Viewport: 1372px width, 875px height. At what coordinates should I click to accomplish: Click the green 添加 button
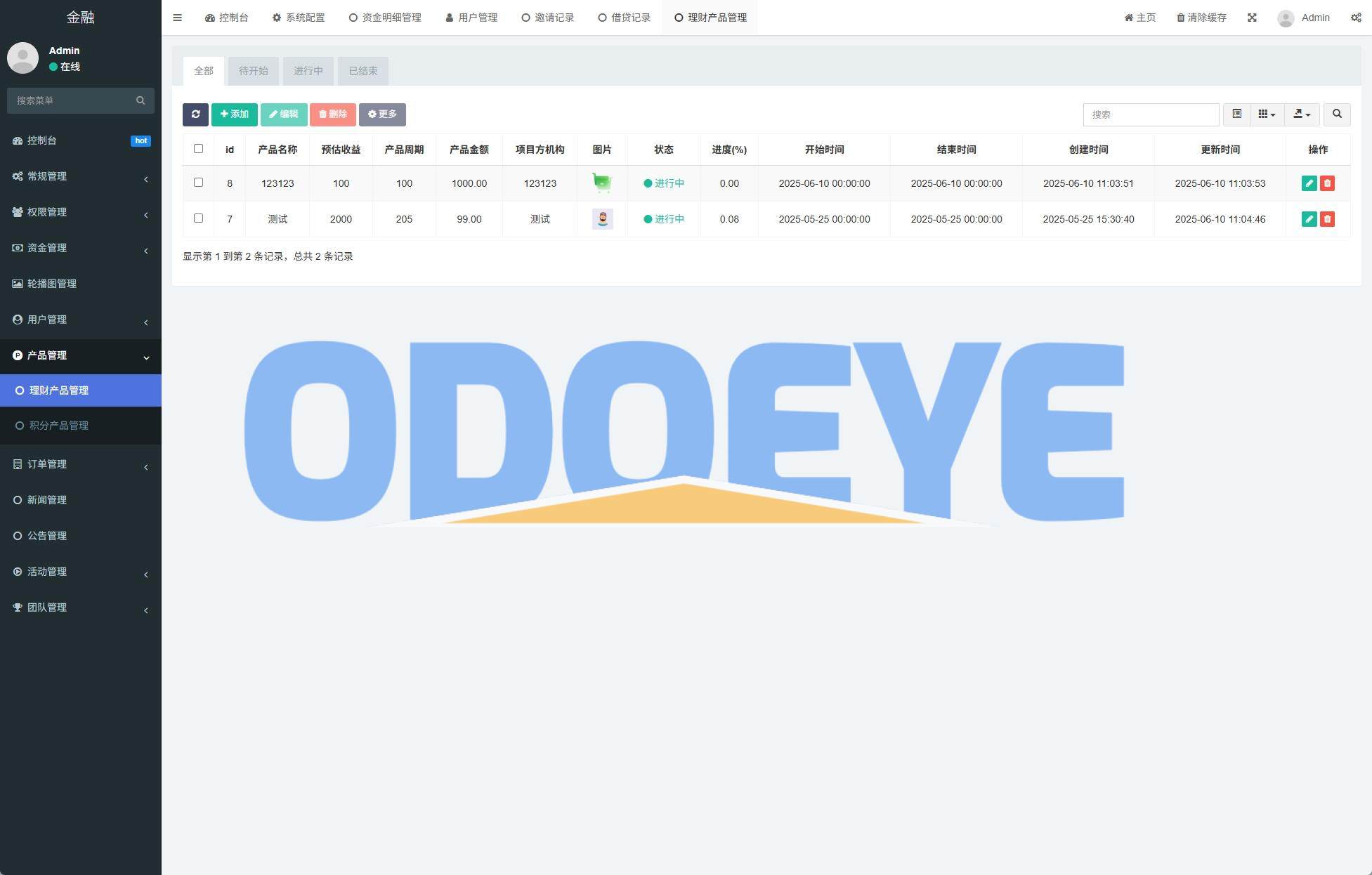234,114
